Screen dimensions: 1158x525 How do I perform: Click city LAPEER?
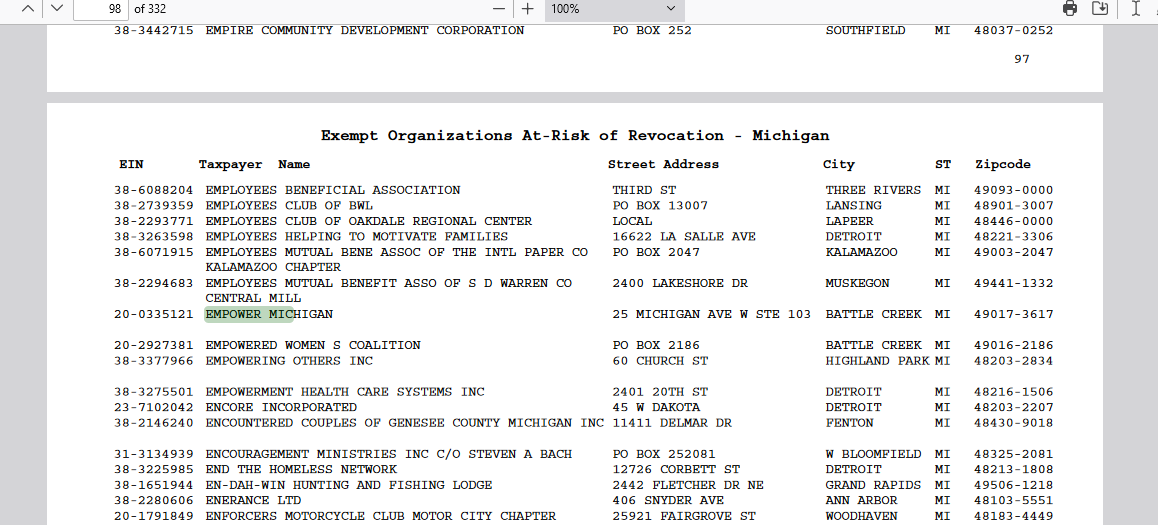(x=849, y=222)
